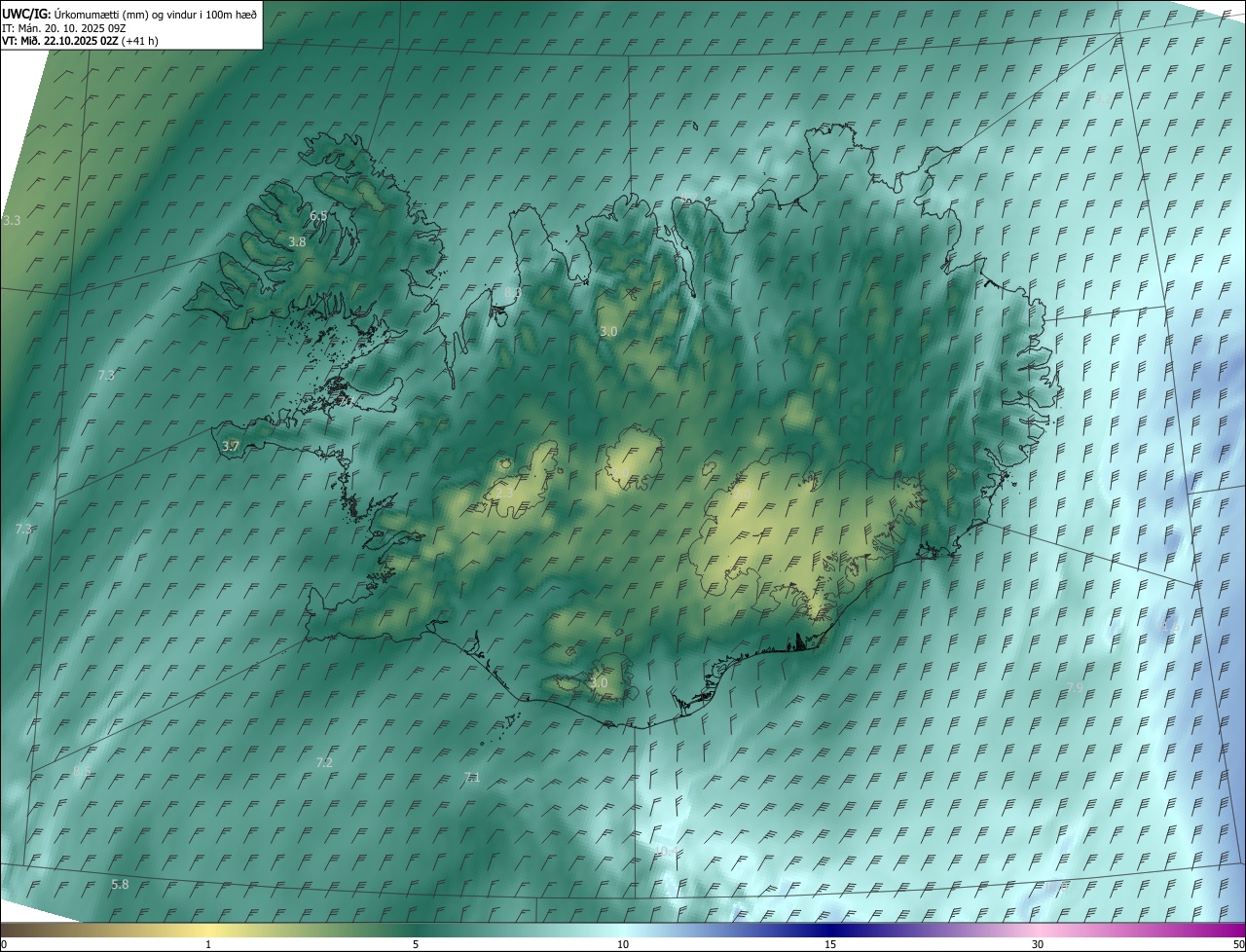This screenshot has width=1246, height=952.
Task: Select the initial time line "IT: Mán. 20. 10. 2025 09Z"
Action: 63,28
